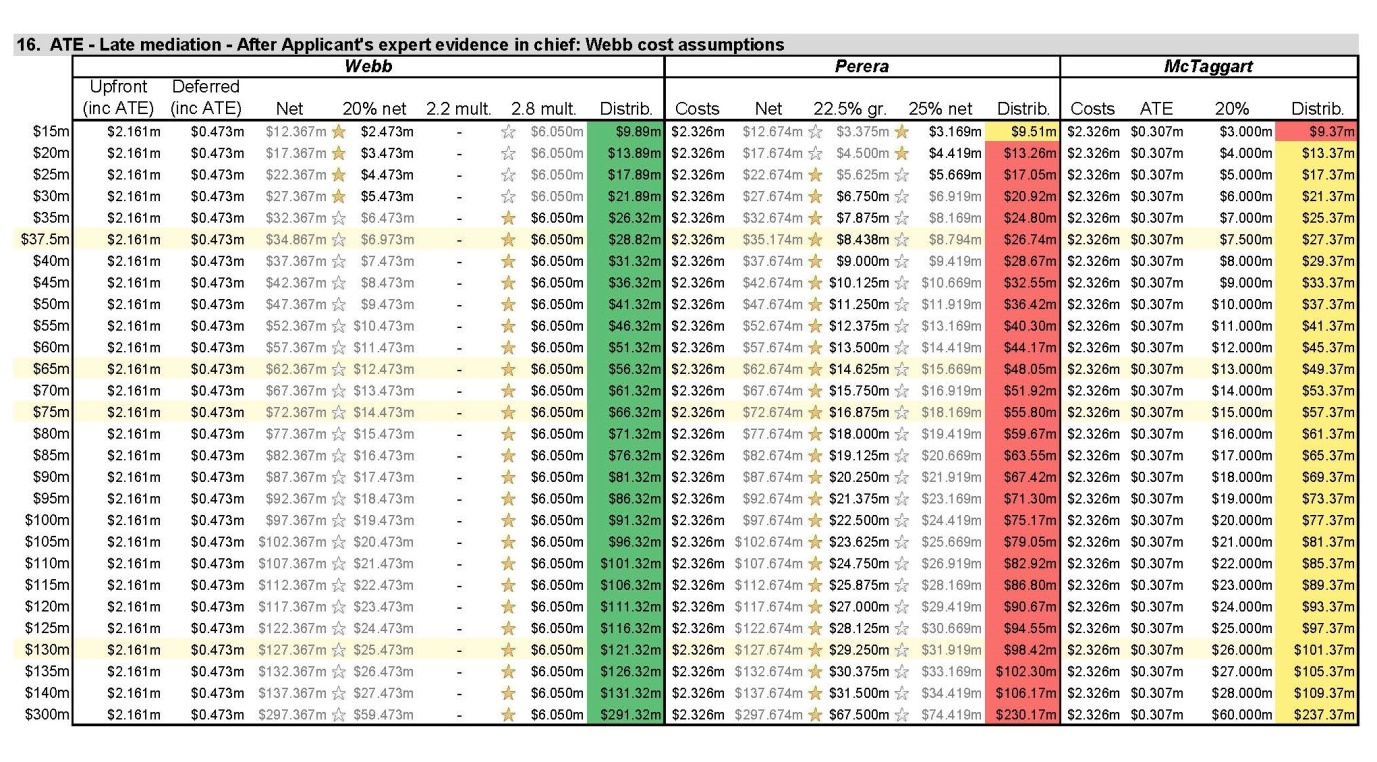The image size is (1377, 762).
Task: Click the $300m row label
Action: 47,715
